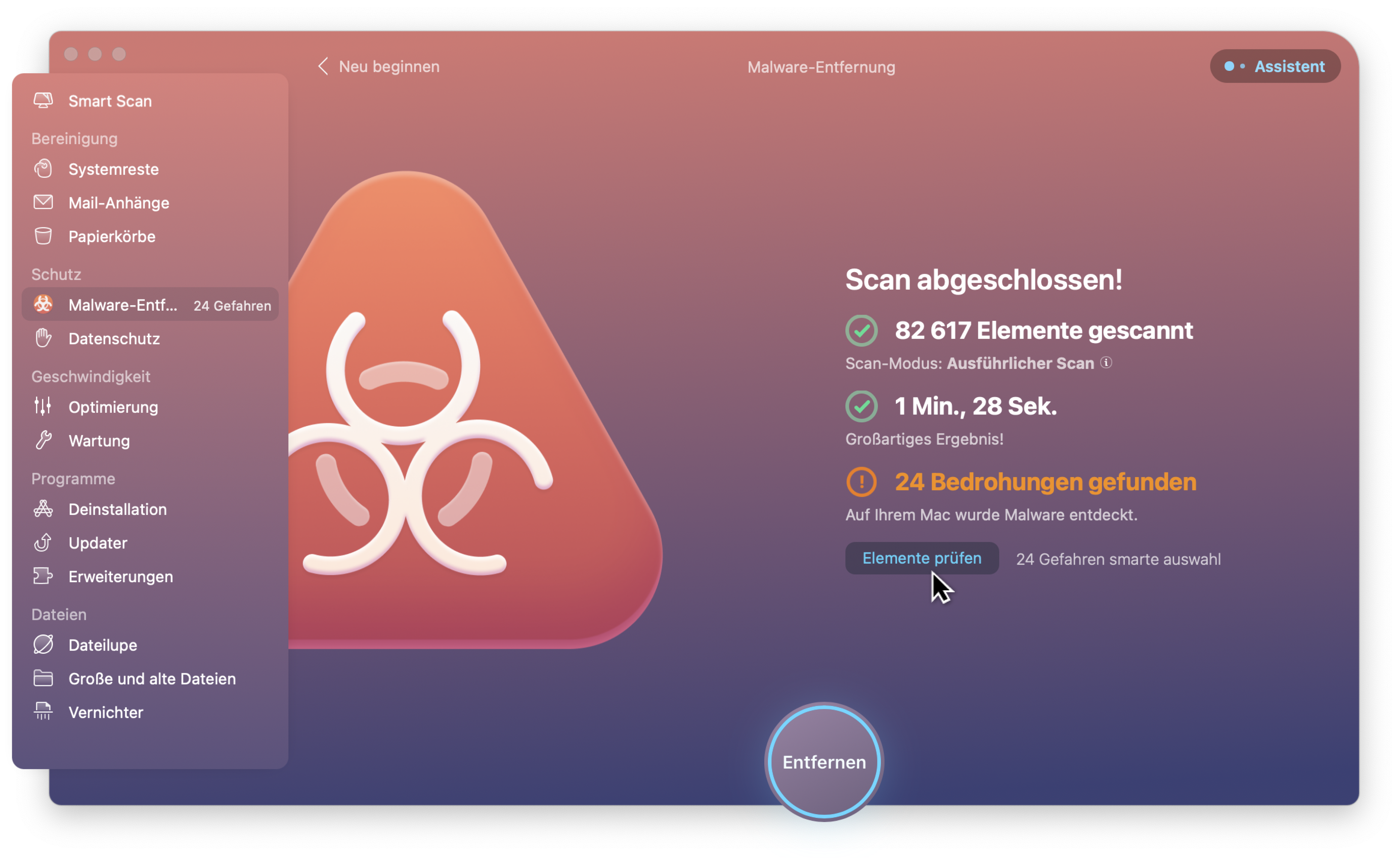Click the Optimierung sliders icon
Viewport: 1400px width, 858px height.
(x=43, y=406)
